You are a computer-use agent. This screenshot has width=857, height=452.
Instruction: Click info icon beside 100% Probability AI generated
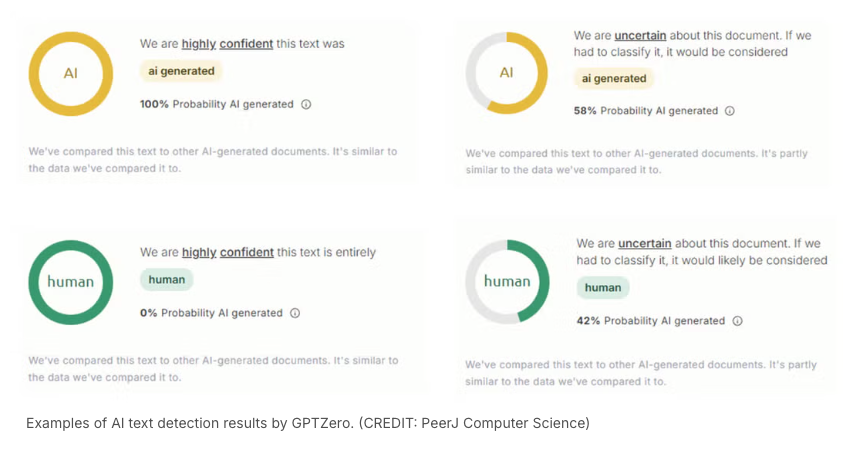[x=306, y=104]
